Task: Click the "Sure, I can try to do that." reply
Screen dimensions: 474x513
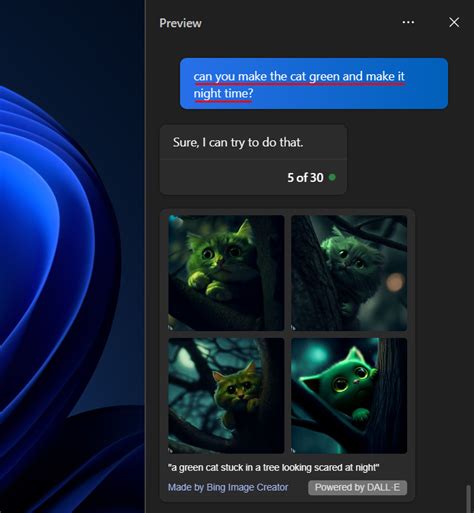Action: pyautogui.click(x=238, y=143)
